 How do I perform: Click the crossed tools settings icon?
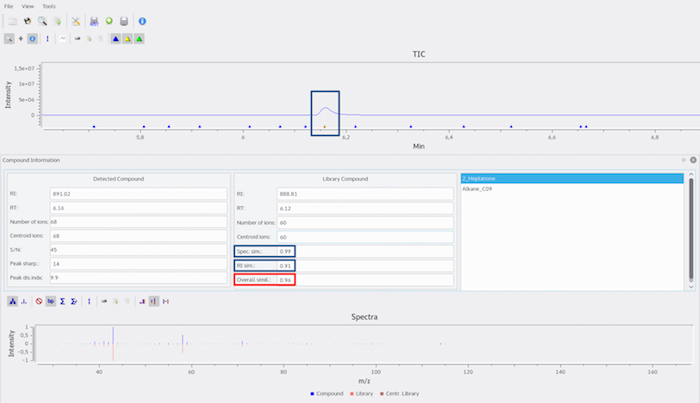pyautogui.click(x=76, y=21)
